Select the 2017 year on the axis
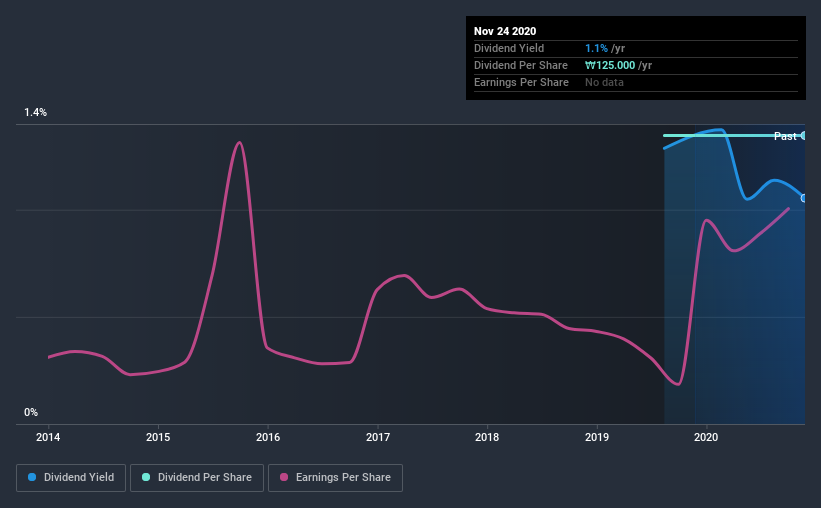 [378, 437]
